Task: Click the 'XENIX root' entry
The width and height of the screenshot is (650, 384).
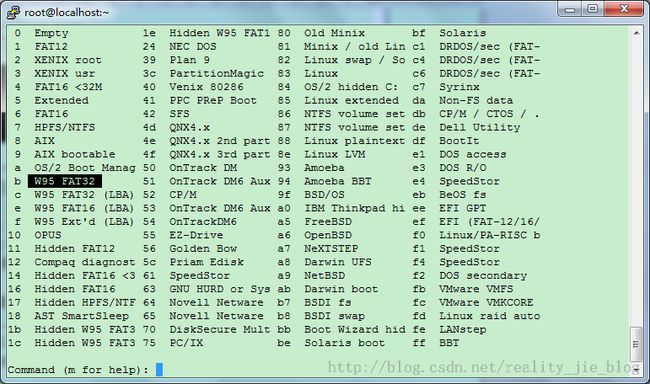Action: coord(68,60)
